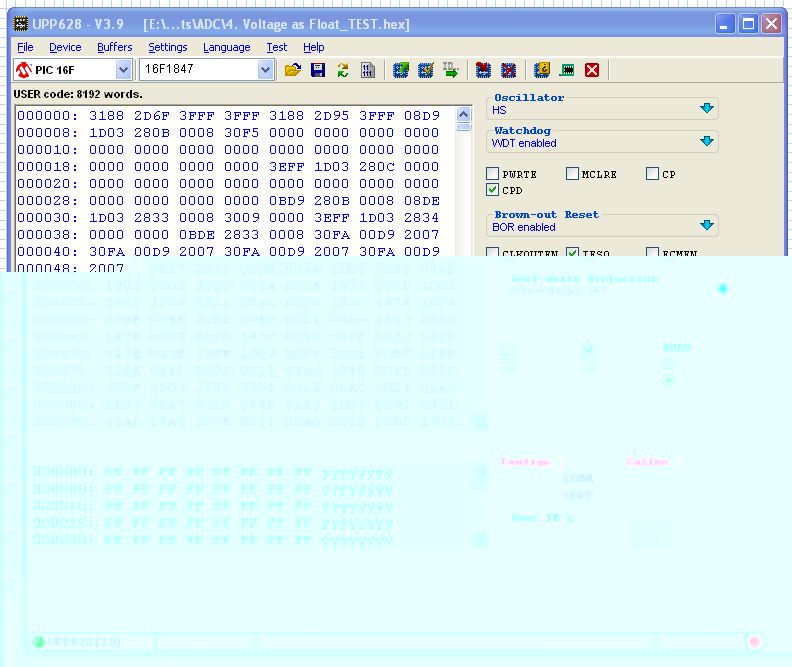Read the chip with the green arrow chip icon
This screenshot has height=667, width=792.
pyautogui.click(x=401, y=70)
